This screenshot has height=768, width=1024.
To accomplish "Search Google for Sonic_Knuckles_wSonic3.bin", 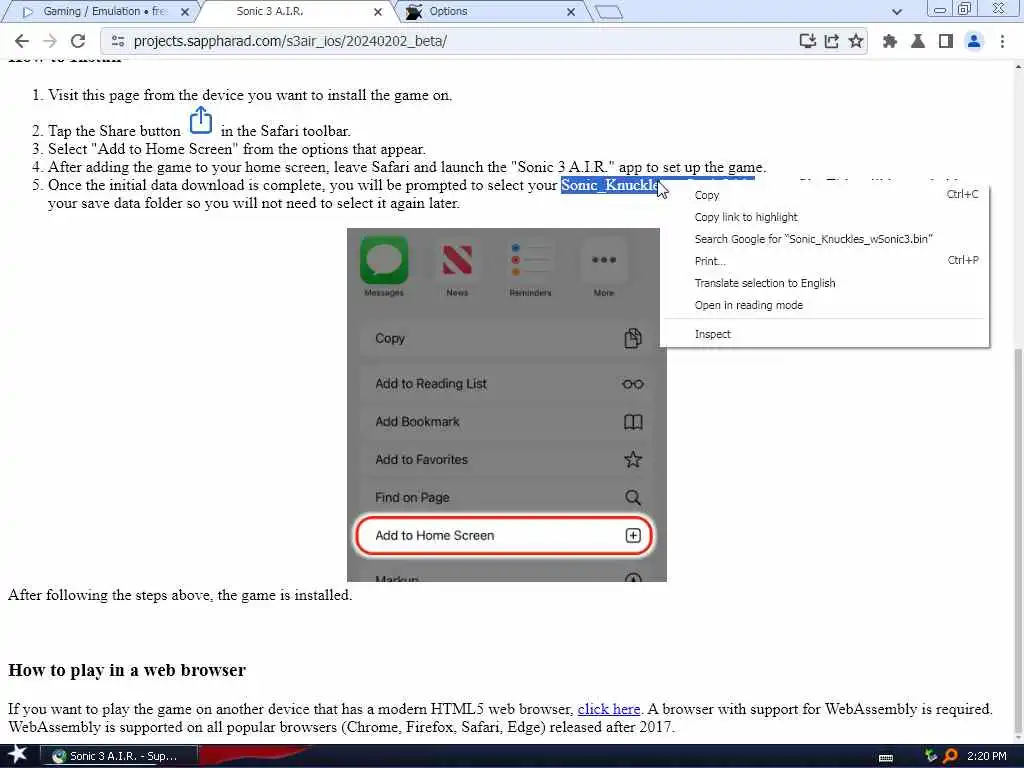I will [x=825, y=239].
